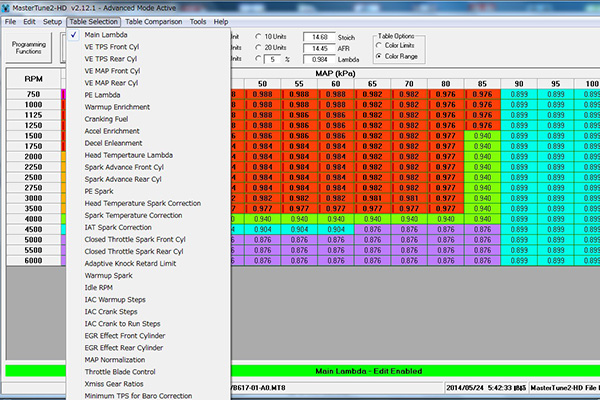This screenshot has width=600, height=400.
Task: Open the File menu
Action: coord(11,21)
